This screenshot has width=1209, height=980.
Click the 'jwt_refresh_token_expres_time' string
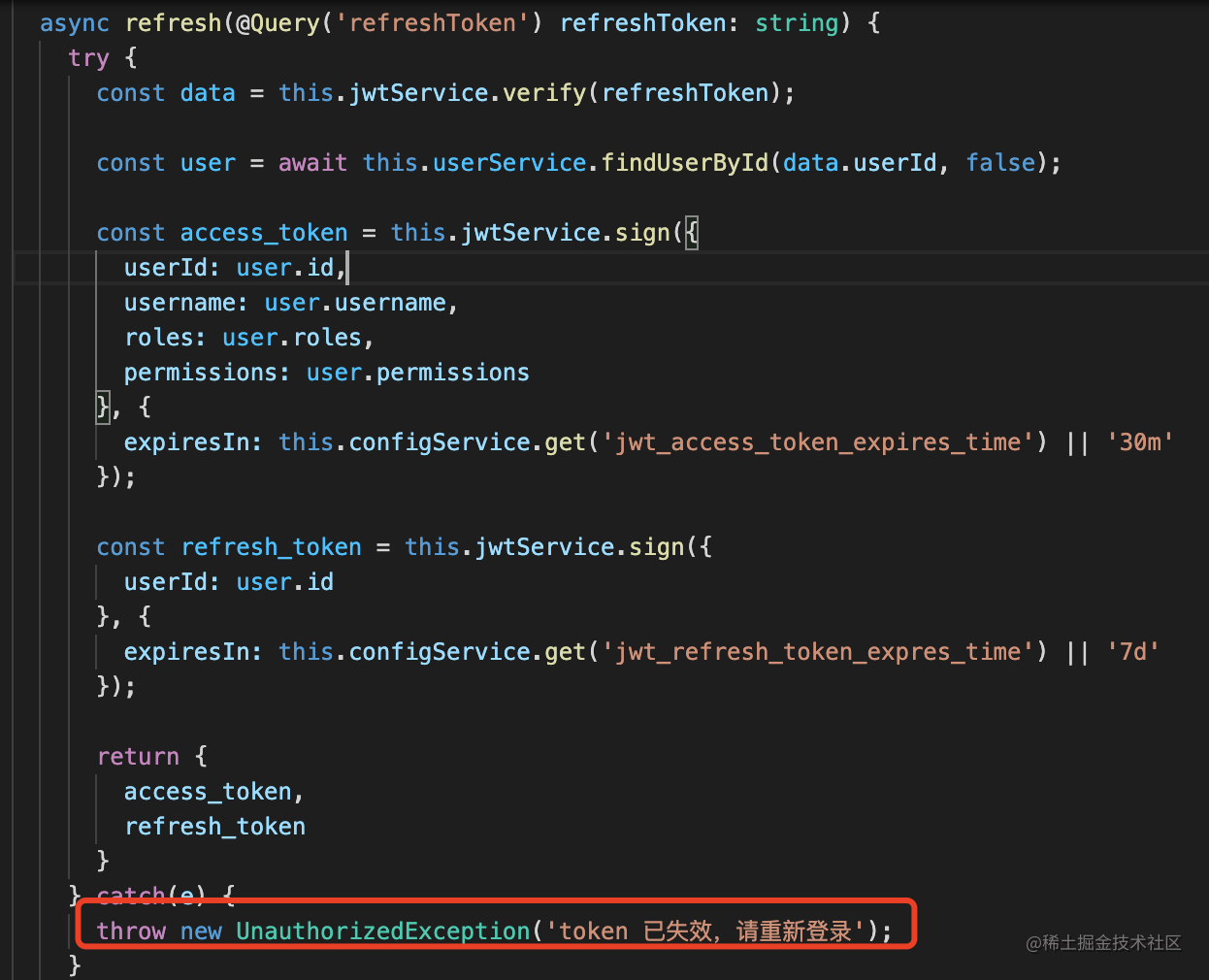[818, 652]
